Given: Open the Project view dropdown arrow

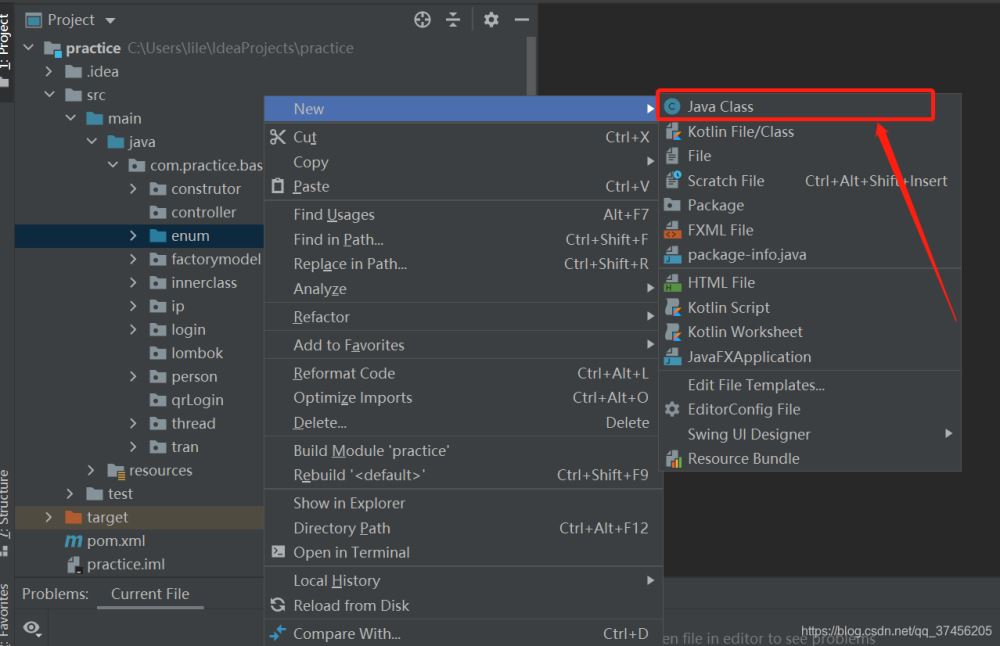Looking at the screenshot, I should tap(110, 21).
